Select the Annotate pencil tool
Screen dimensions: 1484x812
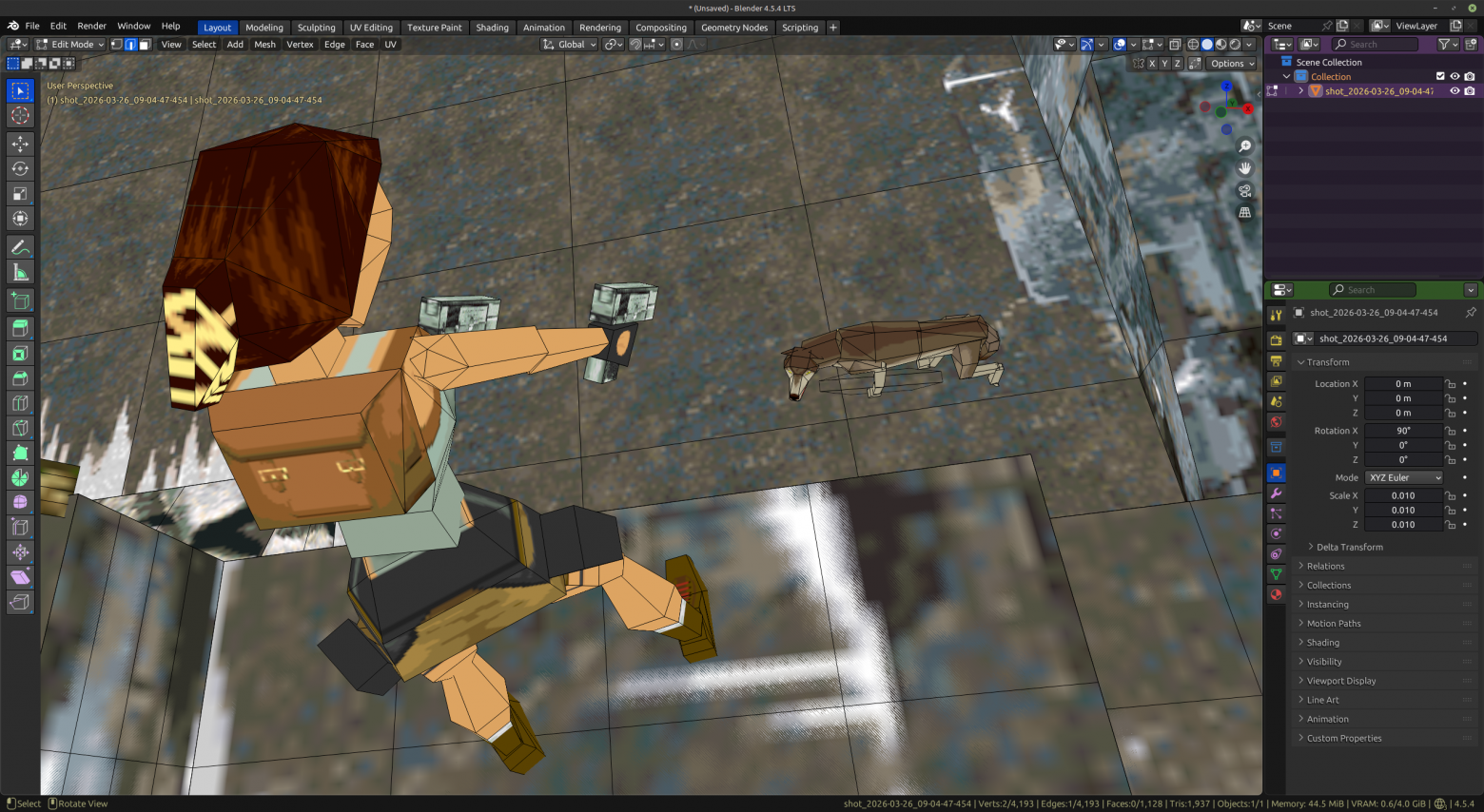coord(20,247)
